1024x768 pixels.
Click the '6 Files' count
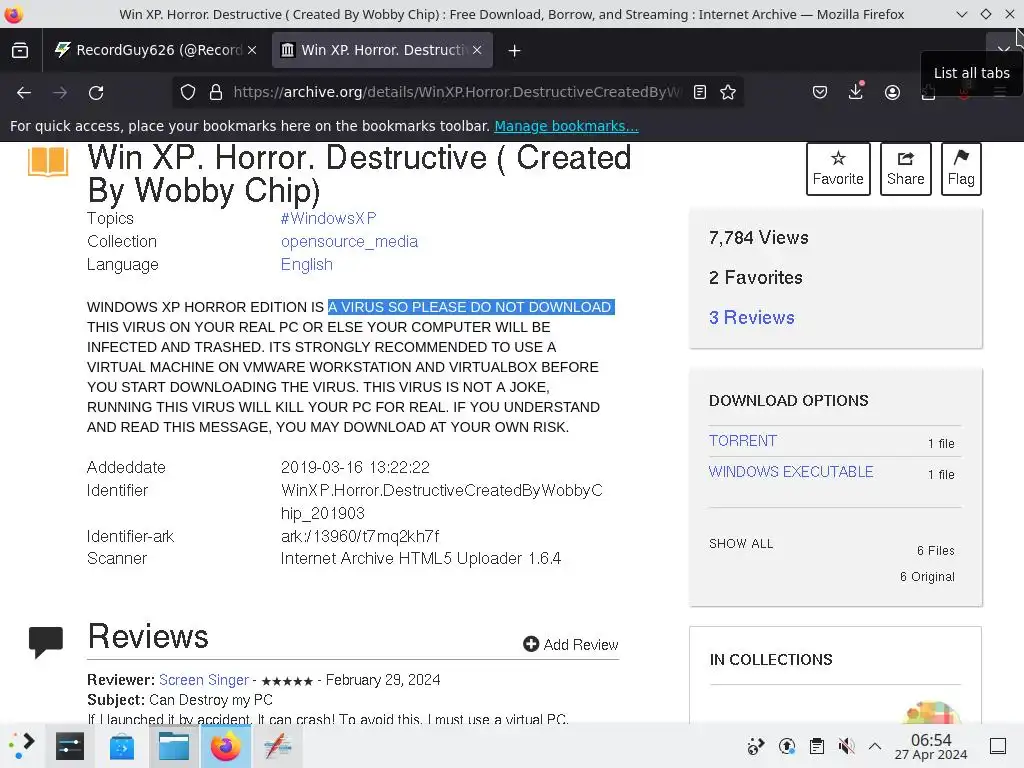pyautogui.click(x=935, y=551)
